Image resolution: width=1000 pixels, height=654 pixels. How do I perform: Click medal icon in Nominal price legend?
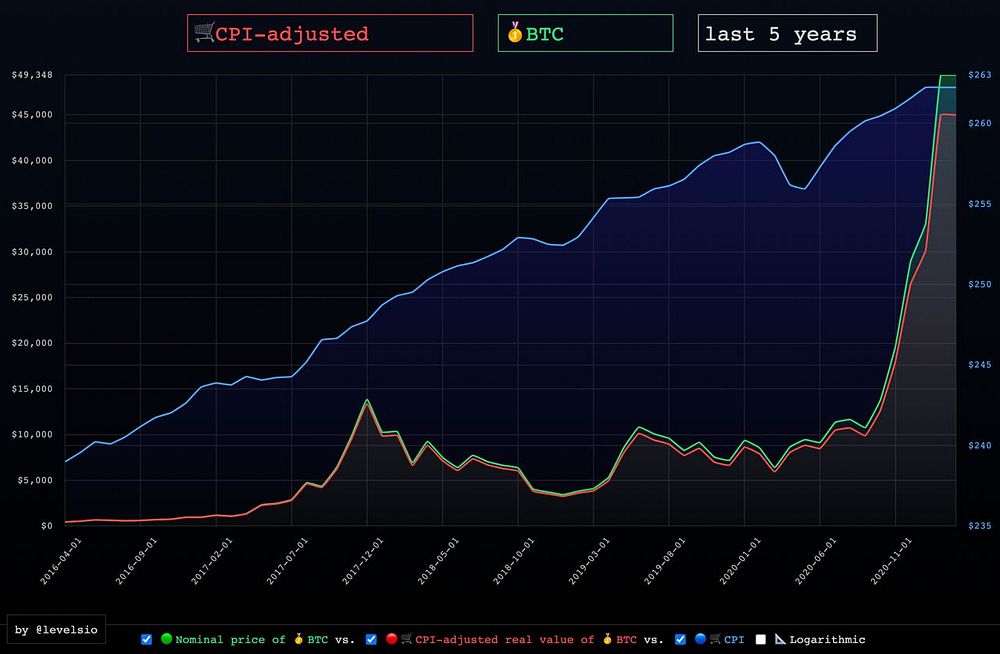pyautogui.click(x=298, y=639)
